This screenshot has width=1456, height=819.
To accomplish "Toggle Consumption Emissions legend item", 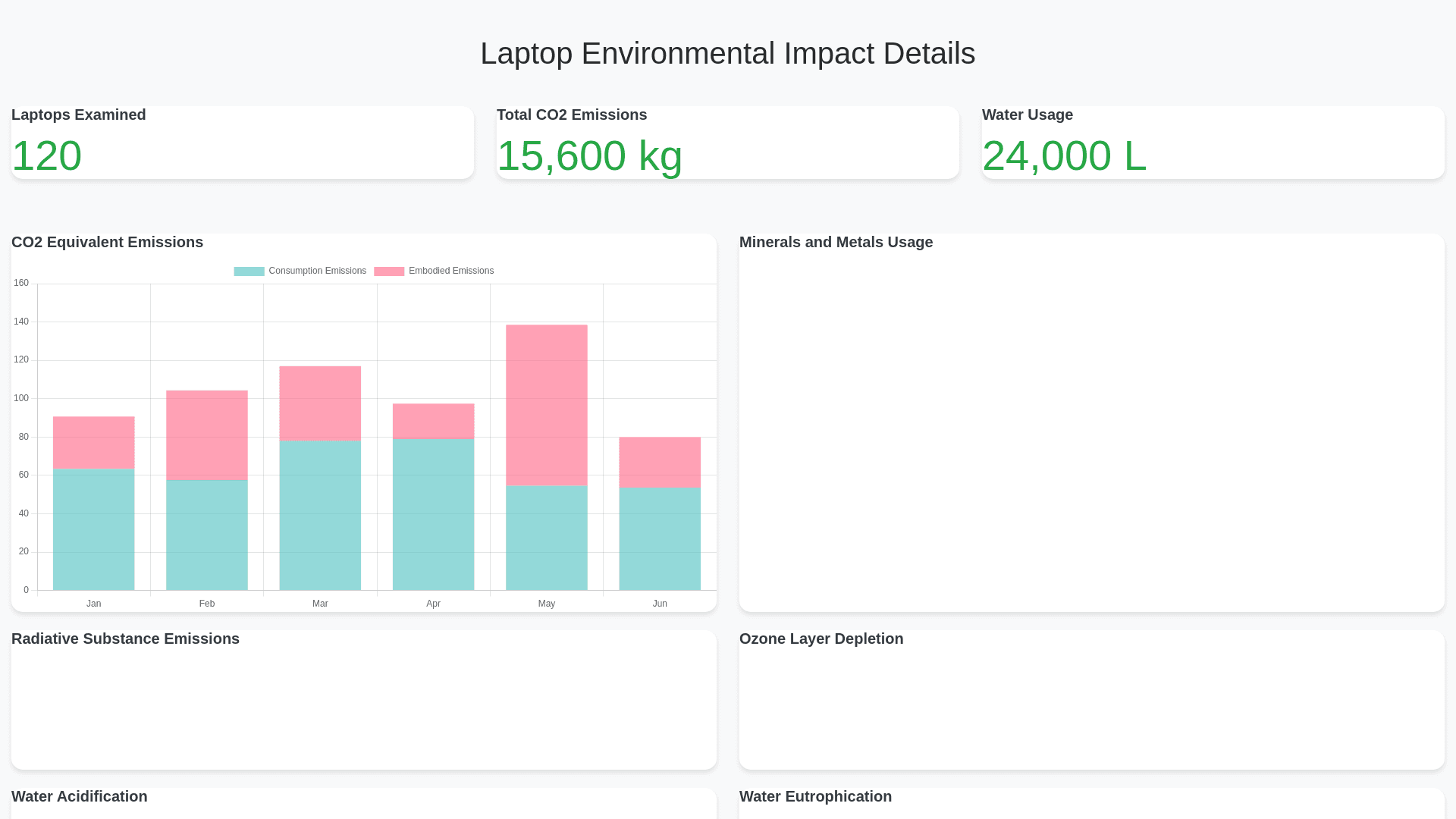I will pyautogui.click(x=317, y=271).
